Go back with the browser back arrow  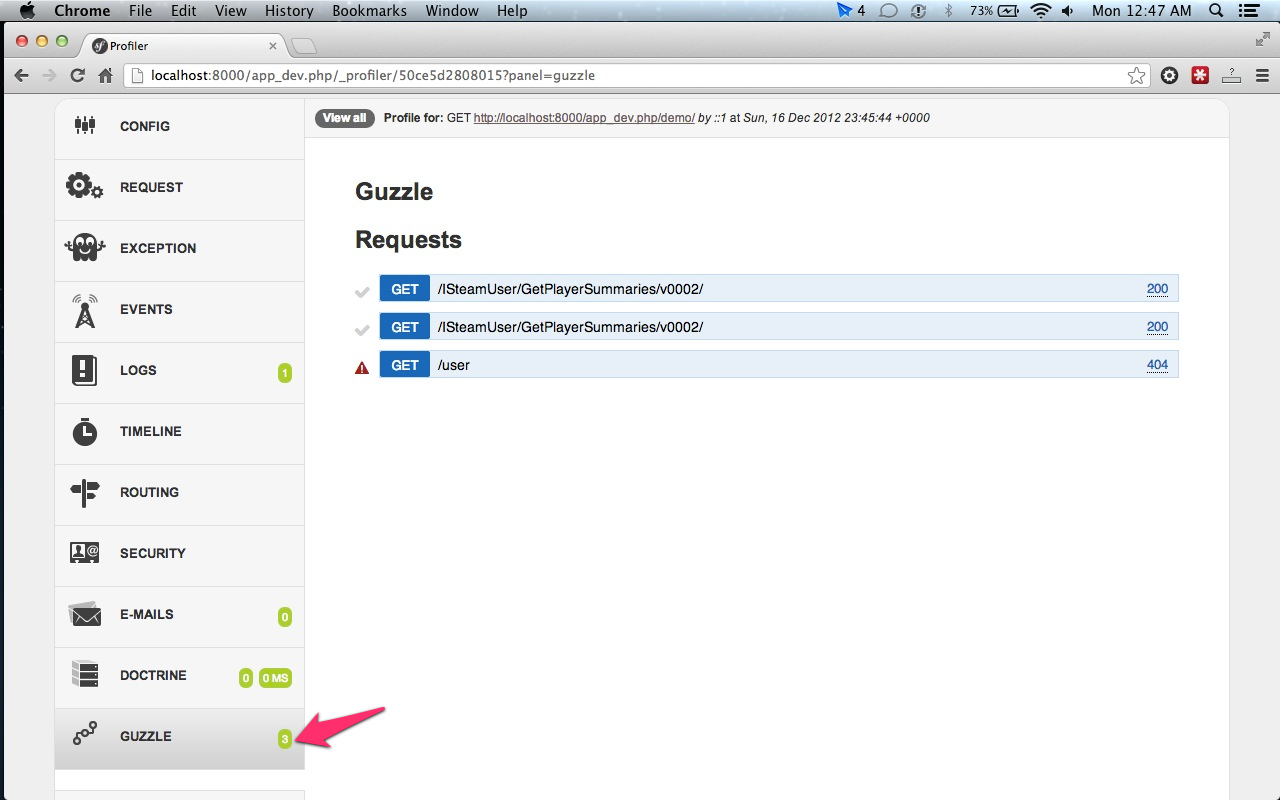21,75
